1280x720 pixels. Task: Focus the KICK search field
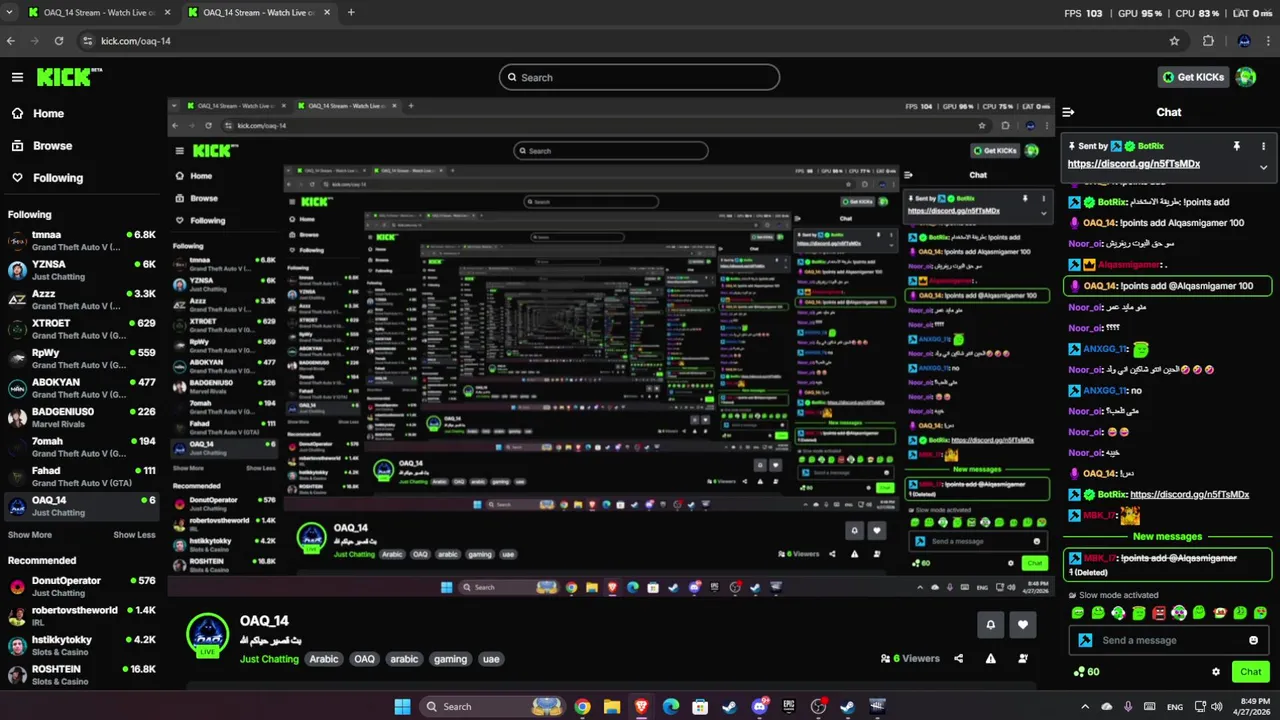coord(639,77)
